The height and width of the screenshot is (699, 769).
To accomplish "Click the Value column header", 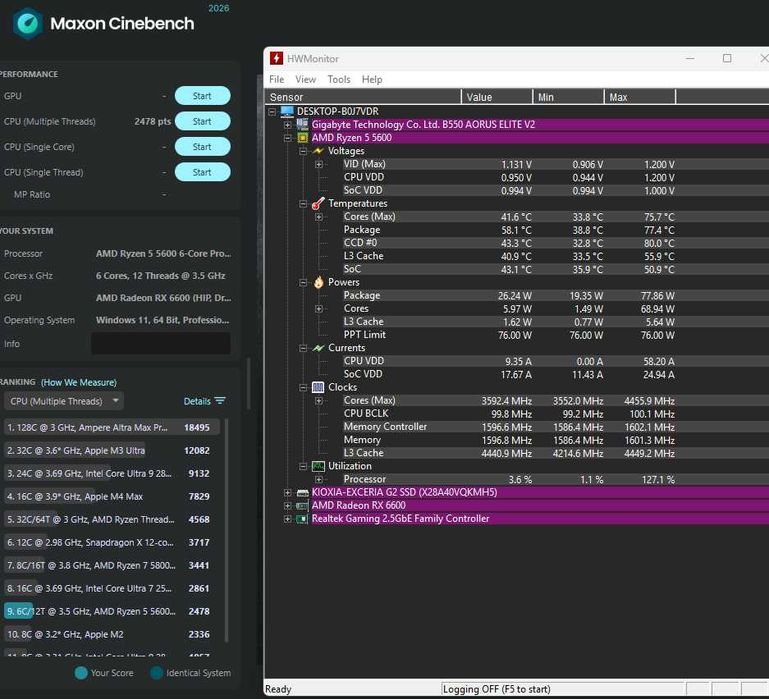I will [x=497, y=97].
